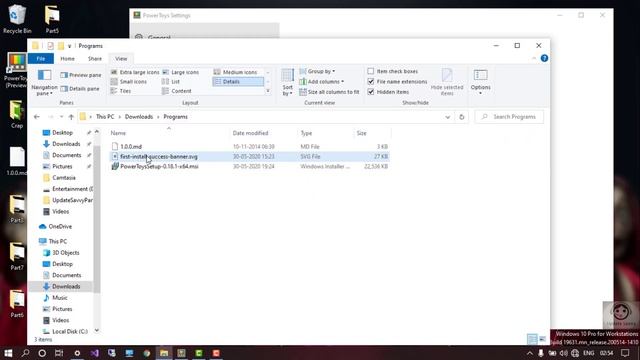Switch to large thumbnails view in status bar
Viewport: 640px width, 360px height.
(542, 339)
